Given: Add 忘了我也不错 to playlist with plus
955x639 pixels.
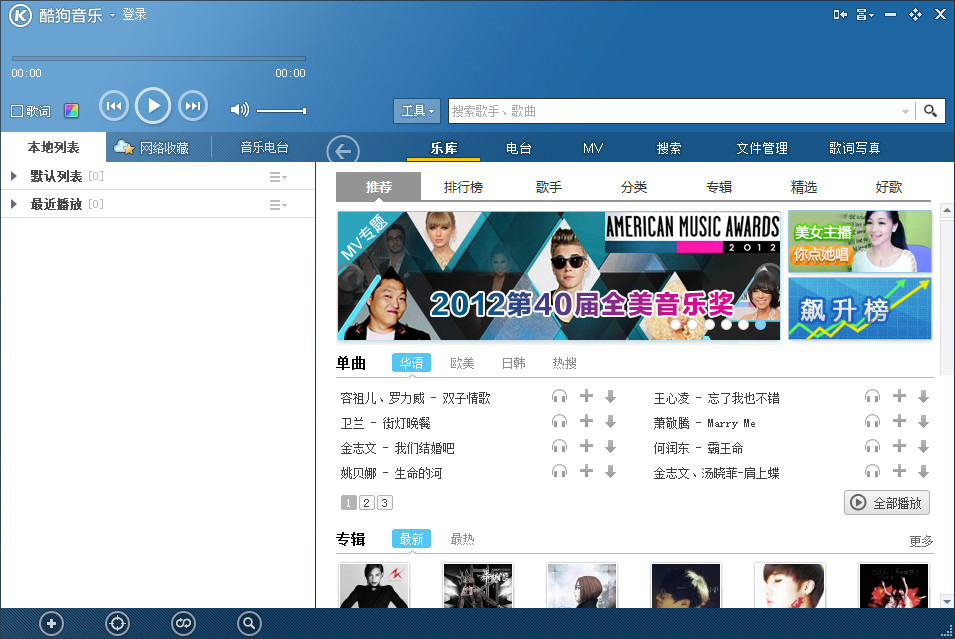Looking at the screenshot, I should tap(899, 396).
